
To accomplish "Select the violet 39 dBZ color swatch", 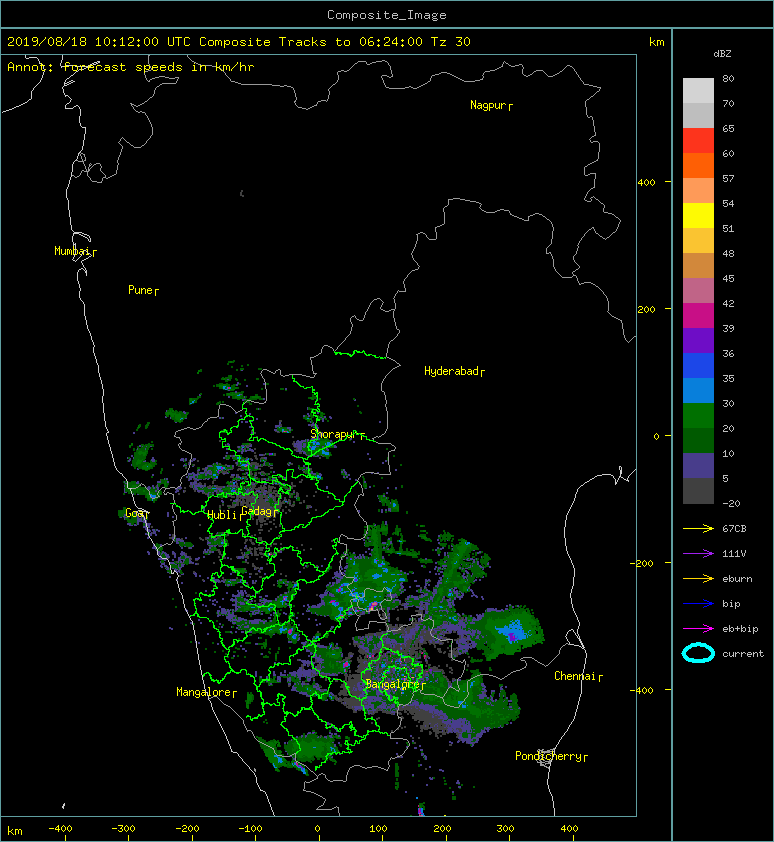I will tap(698, 340).
